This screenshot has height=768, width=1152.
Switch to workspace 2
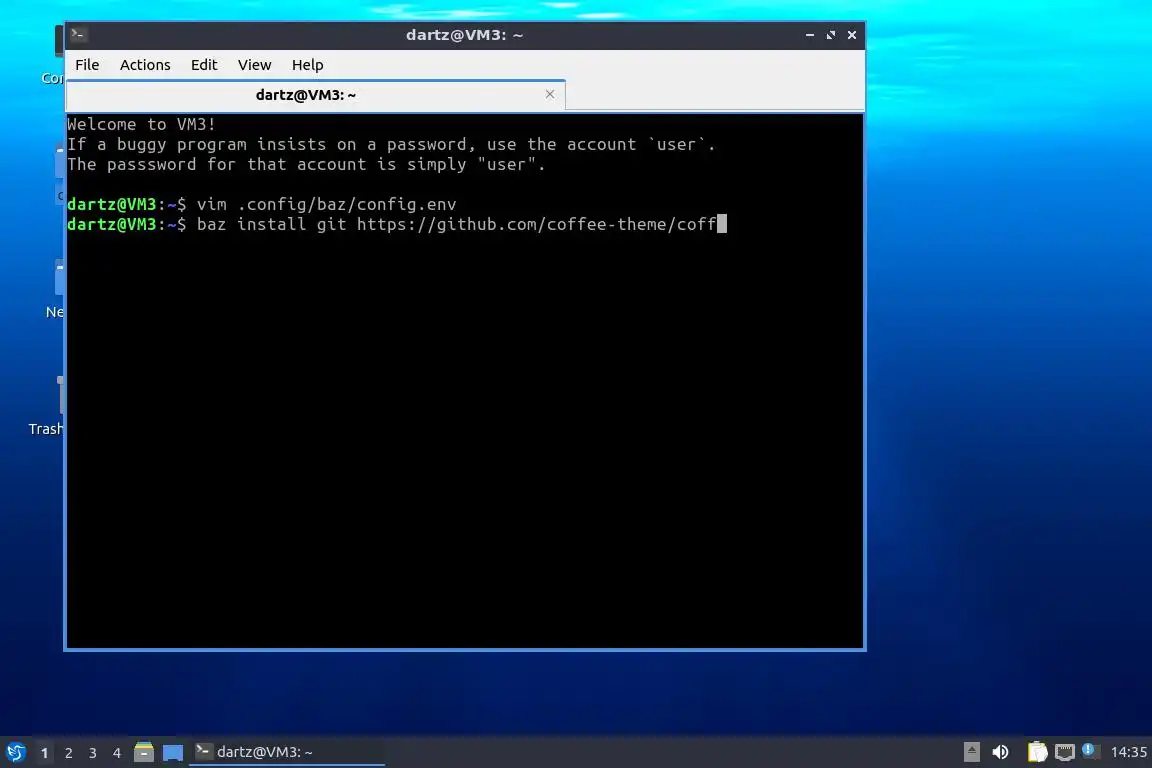(x=68, y=753)
